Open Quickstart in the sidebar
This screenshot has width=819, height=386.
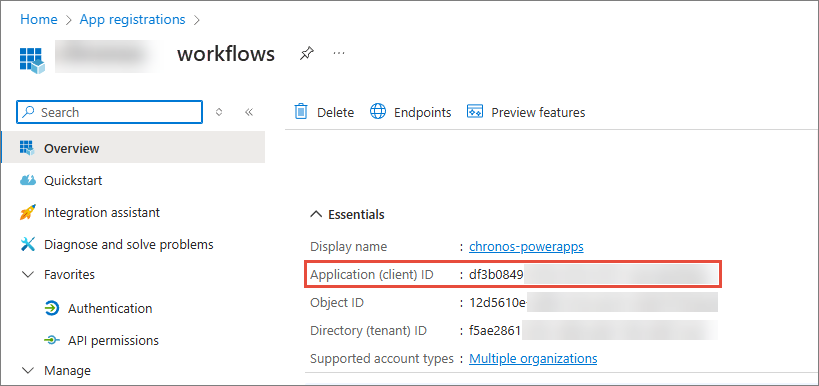pos(73,181)
